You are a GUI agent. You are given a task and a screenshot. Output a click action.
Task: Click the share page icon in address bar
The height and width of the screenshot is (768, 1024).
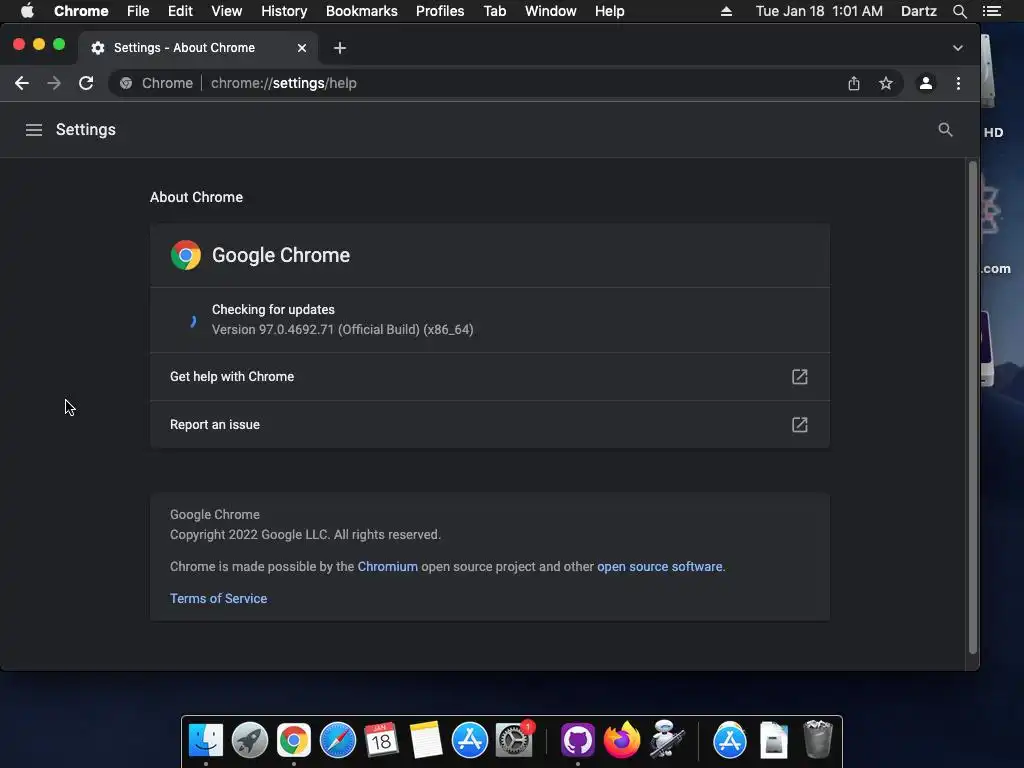coord(854,83)
